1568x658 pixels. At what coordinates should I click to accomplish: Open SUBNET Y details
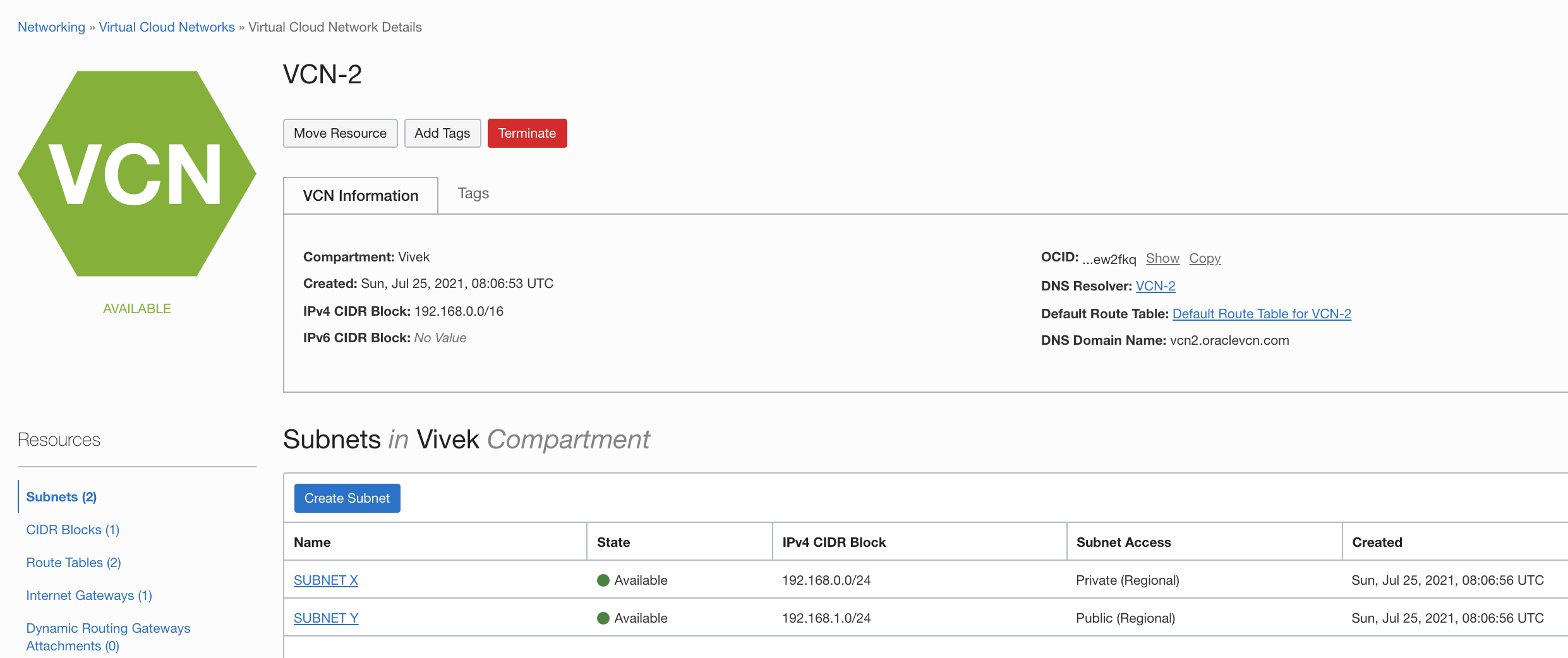click(325, 618)
